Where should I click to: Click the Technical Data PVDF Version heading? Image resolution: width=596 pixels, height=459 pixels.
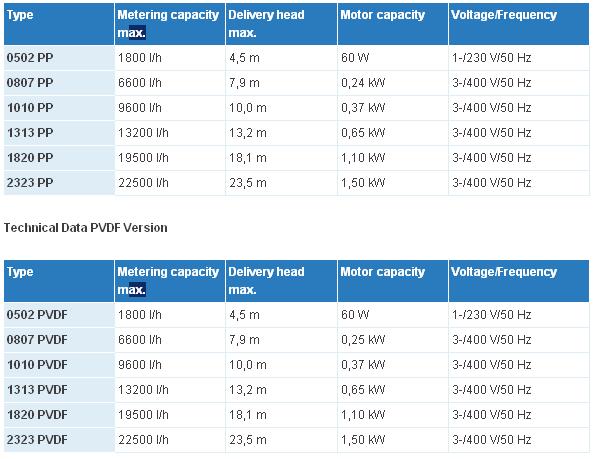86,228
